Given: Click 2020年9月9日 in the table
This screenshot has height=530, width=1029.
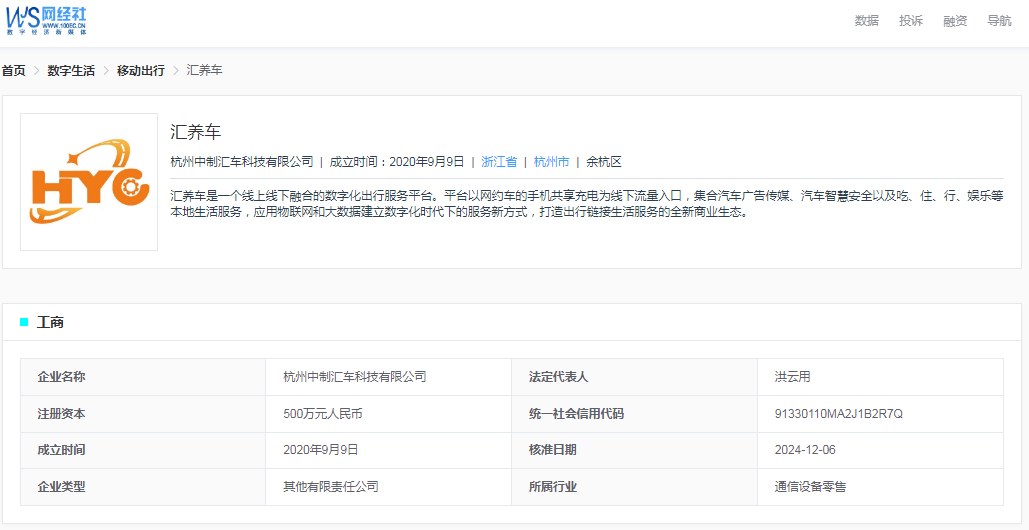Looking at the screenshot, I should click(x=320, y=450).
